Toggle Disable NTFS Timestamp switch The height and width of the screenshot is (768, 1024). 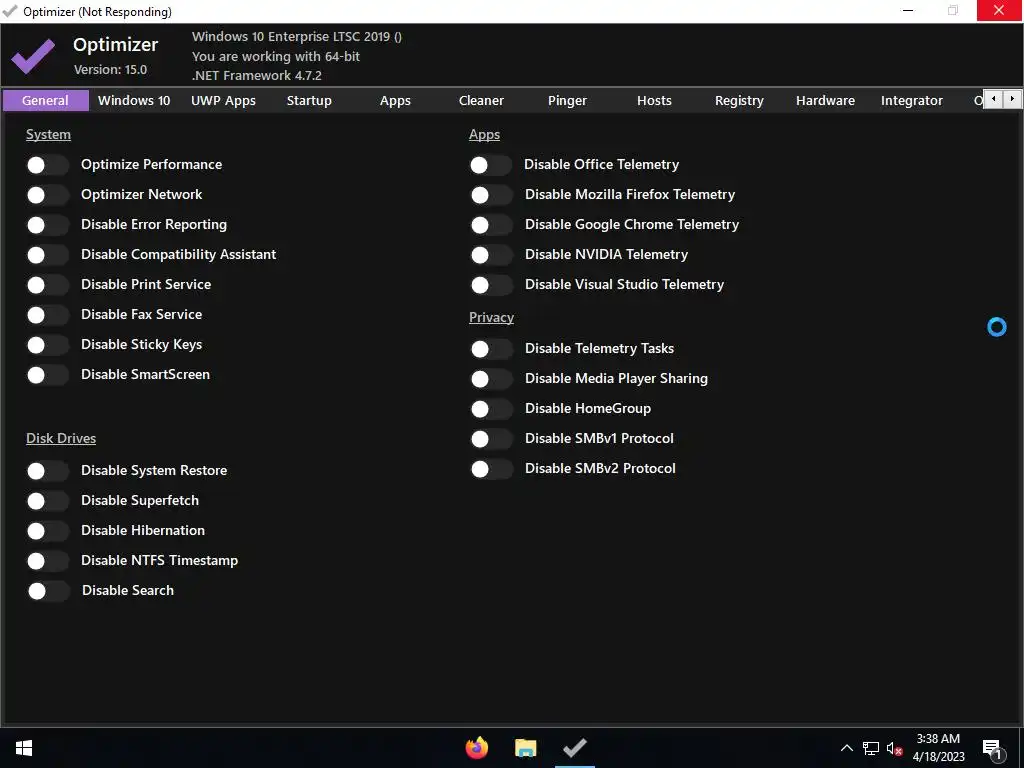click(47, 561)
